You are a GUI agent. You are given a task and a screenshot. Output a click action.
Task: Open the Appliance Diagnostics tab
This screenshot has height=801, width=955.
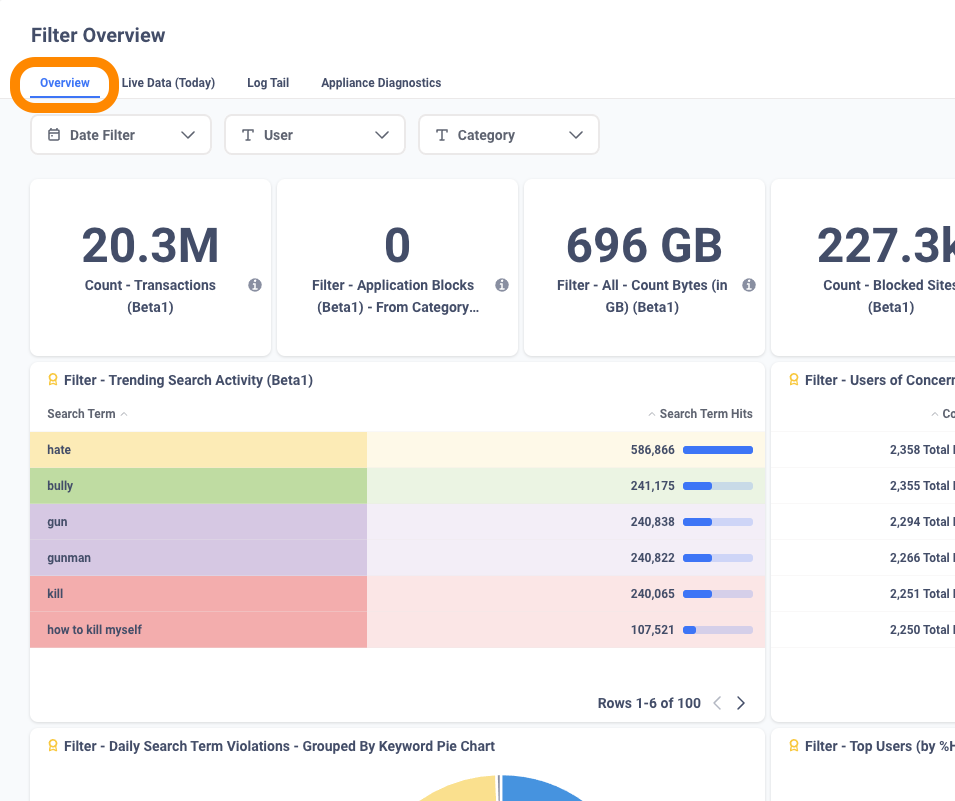pos(381,83)
